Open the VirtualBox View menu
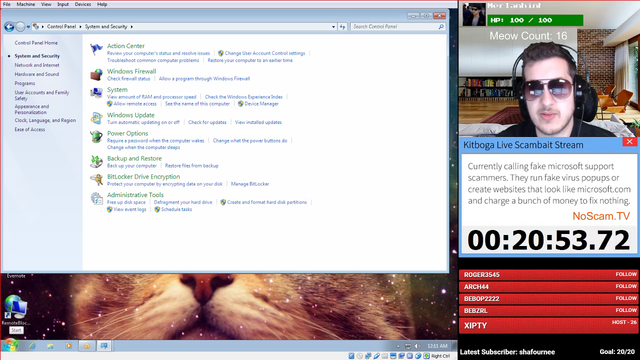This screenshot has height=360, width=640. [46, 4]
